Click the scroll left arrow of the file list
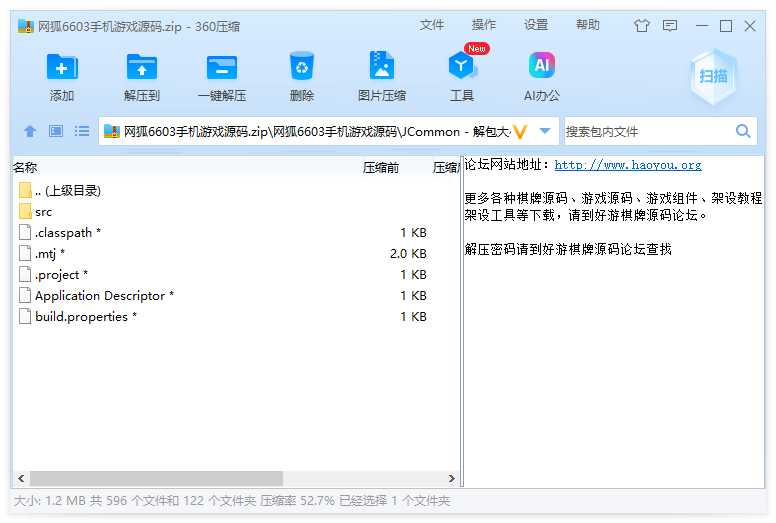776x523 pixels. click(21, 478)
